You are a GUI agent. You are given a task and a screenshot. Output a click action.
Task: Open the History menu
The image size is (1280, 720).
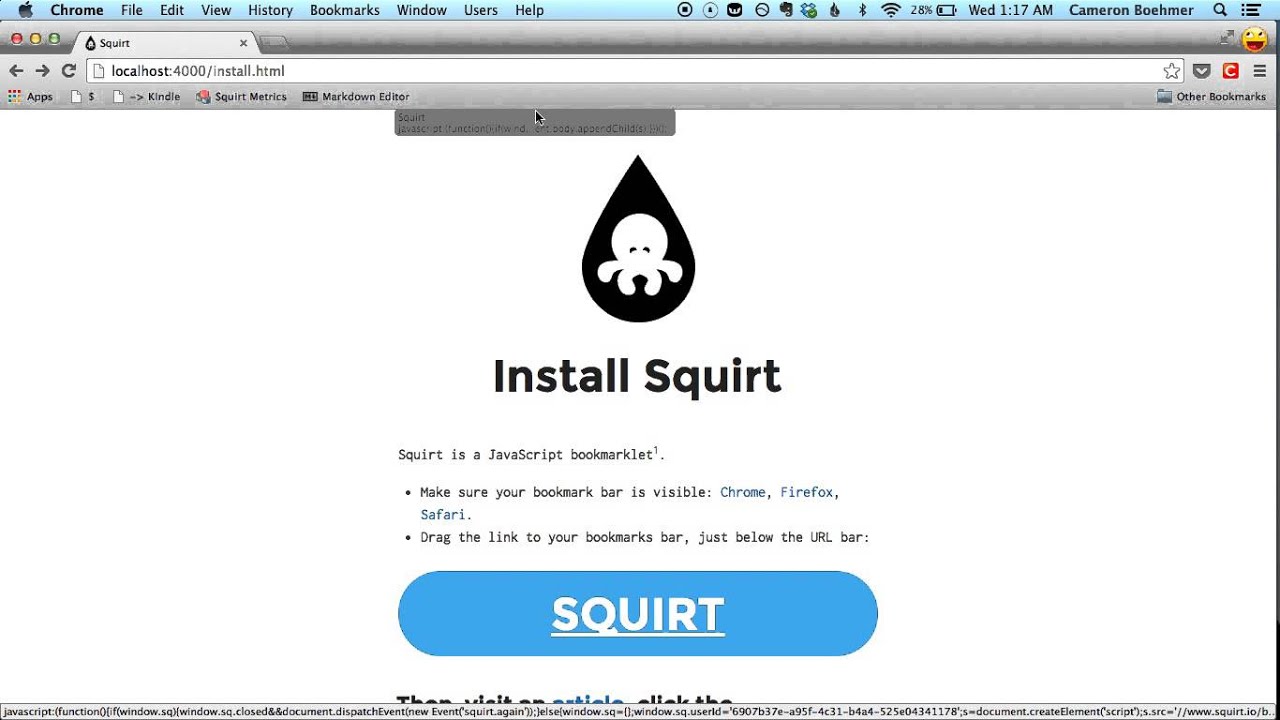pos(270,10)
